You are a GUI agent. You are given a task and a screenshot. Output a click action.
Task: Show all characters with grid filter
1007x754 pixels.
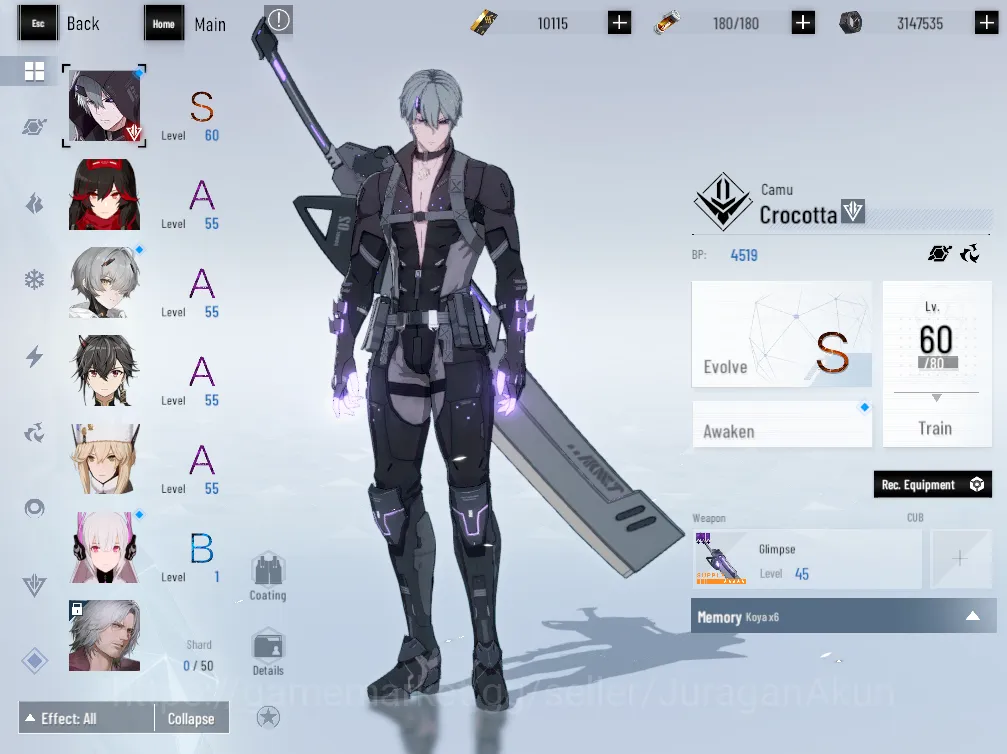coord(34,71)
